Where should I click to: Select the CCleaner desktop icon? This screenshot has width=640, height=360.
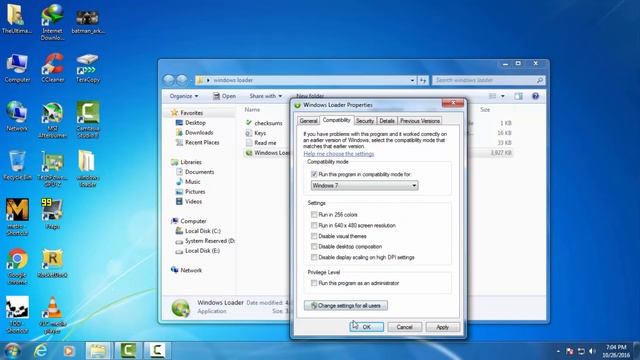(53, 68)
